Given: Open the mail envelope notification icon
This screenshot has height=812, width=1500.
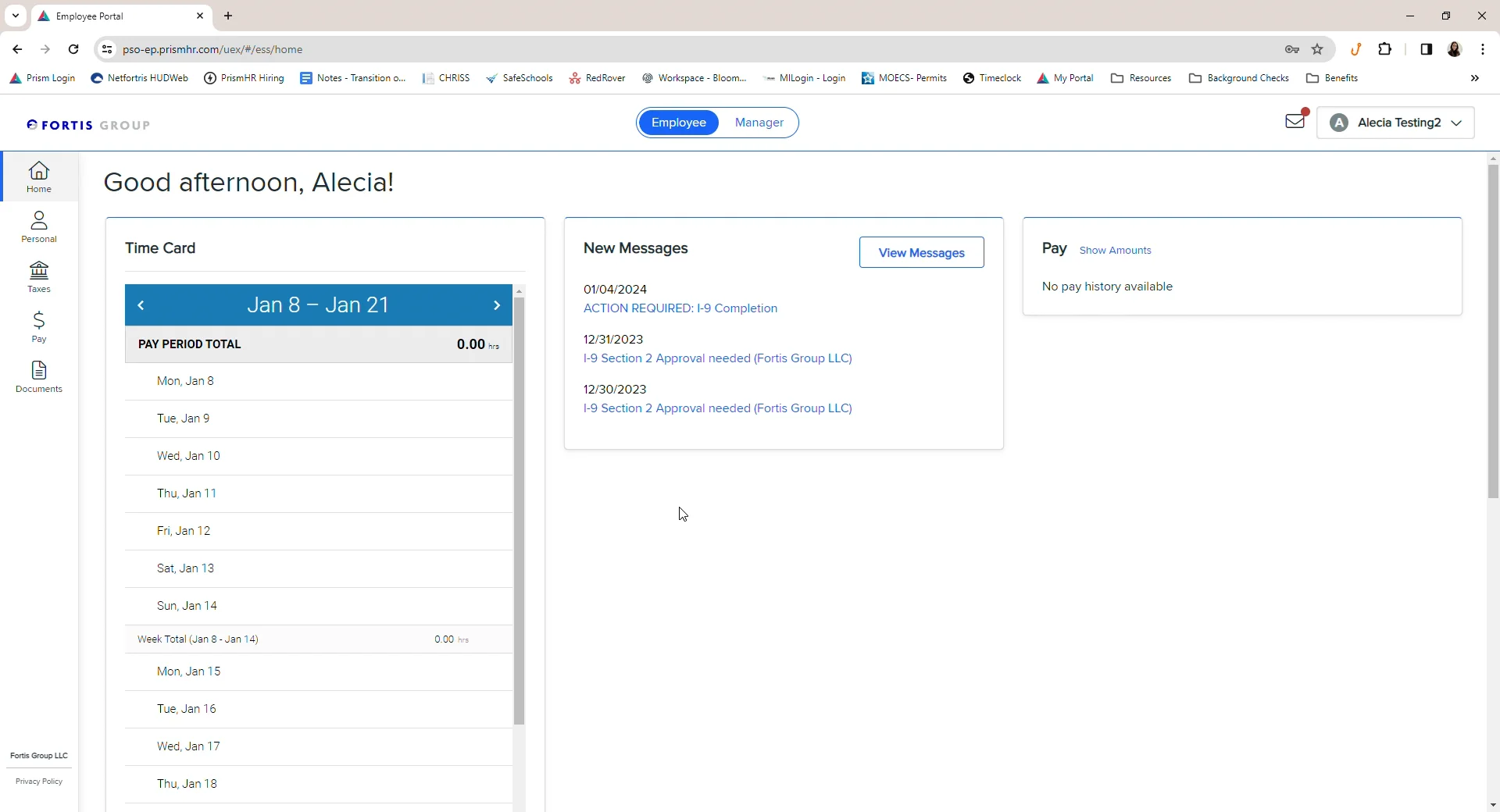Looking at the screenshot, I should 1295,121.
